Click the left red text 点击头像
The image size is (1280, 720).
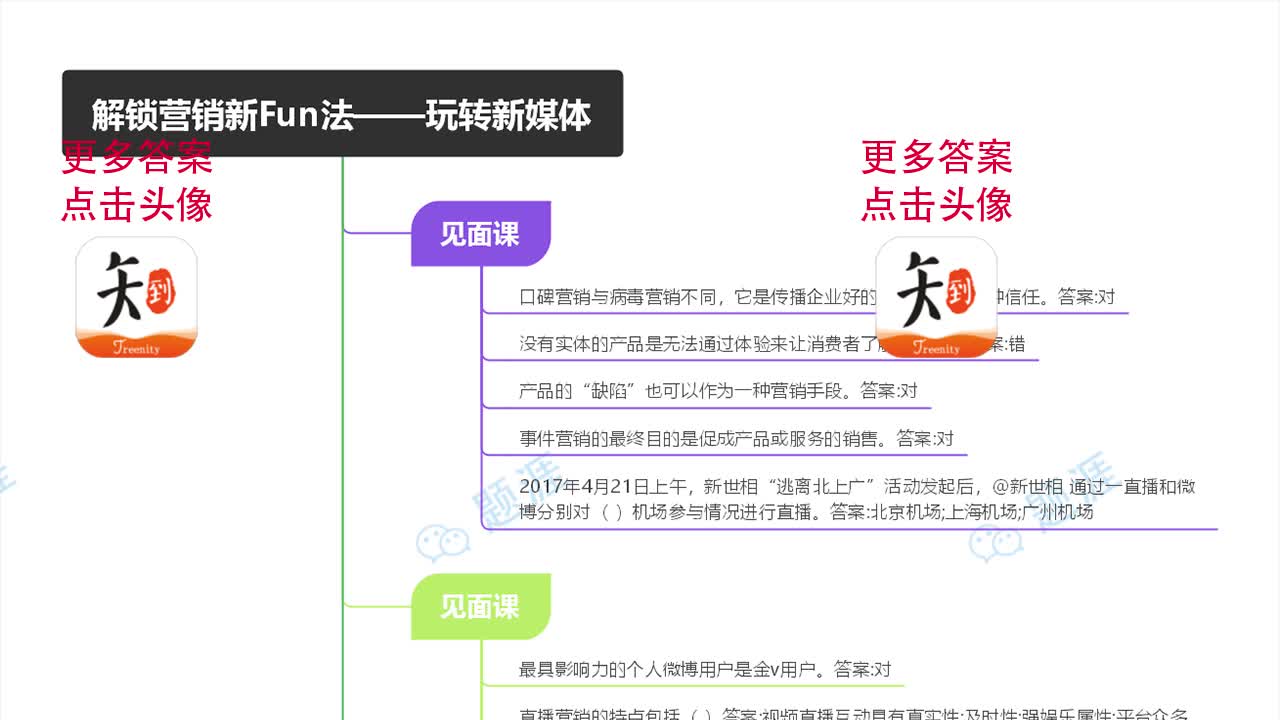tap(137, 205)
